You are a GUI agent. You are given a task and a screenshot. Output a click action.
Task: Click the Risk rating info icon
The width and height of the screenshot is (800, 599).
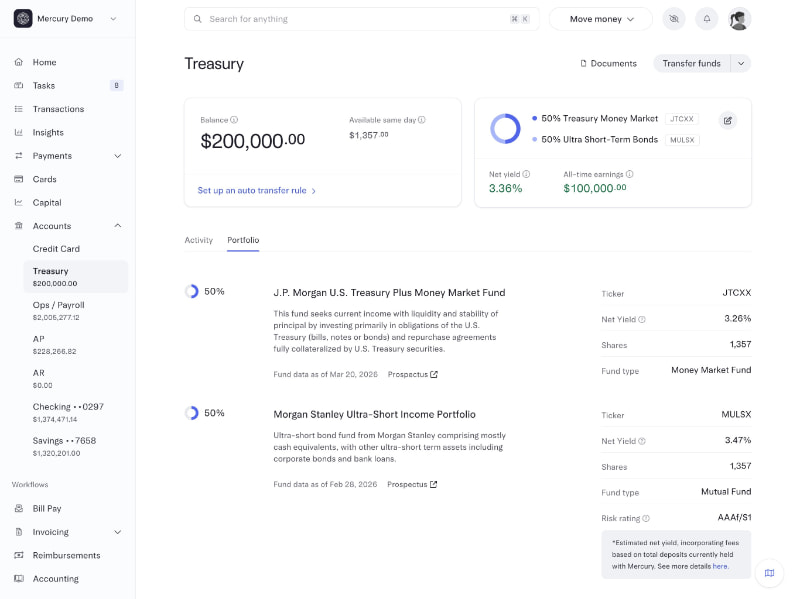pos(646,518)
